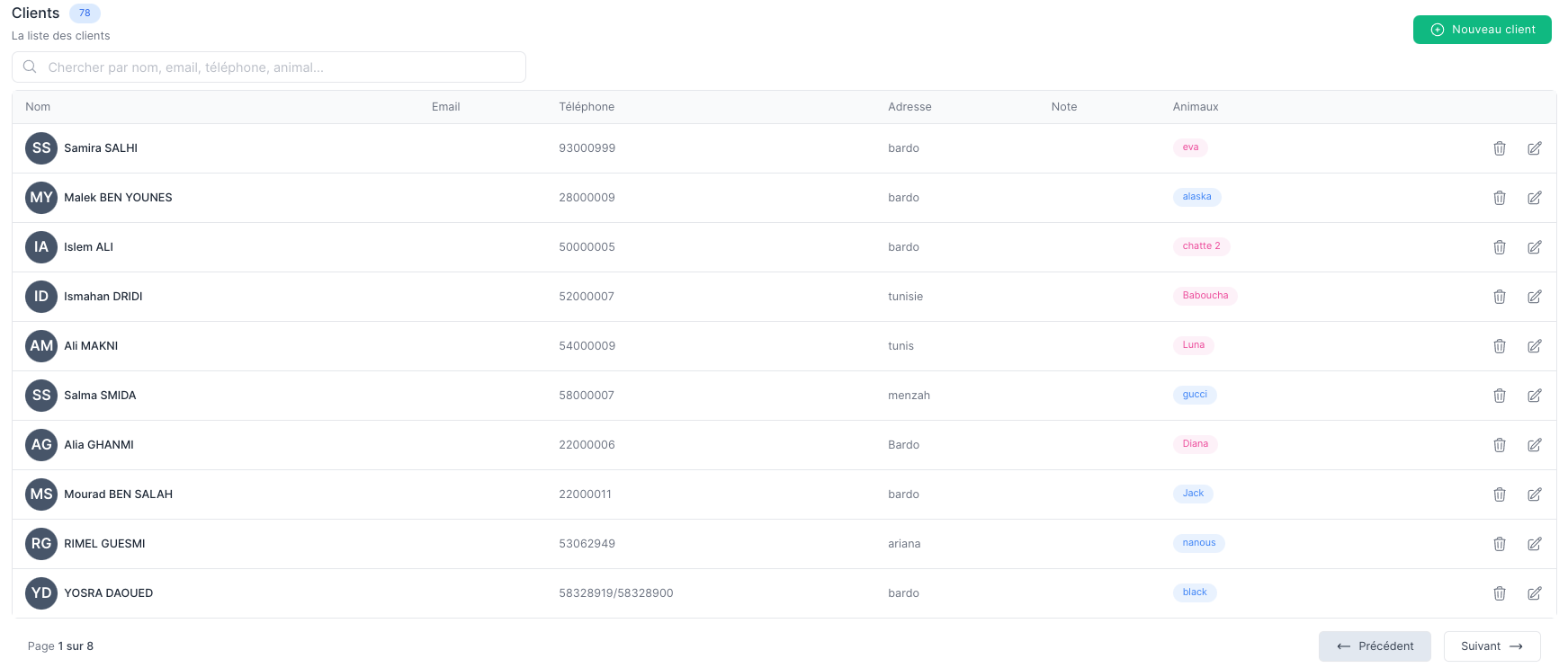The height and width of the screenshot is (668, 1568).
Task: Open the nanous animal tag
Action: pyautogui.click(x=1198, y=543)
